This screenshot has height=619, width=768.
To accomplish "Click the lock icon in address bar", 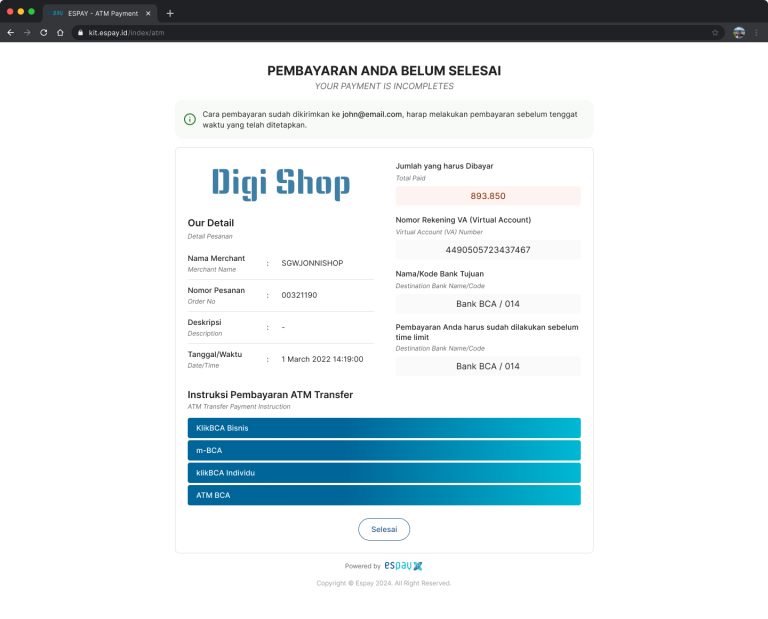I will pos(80,33).
